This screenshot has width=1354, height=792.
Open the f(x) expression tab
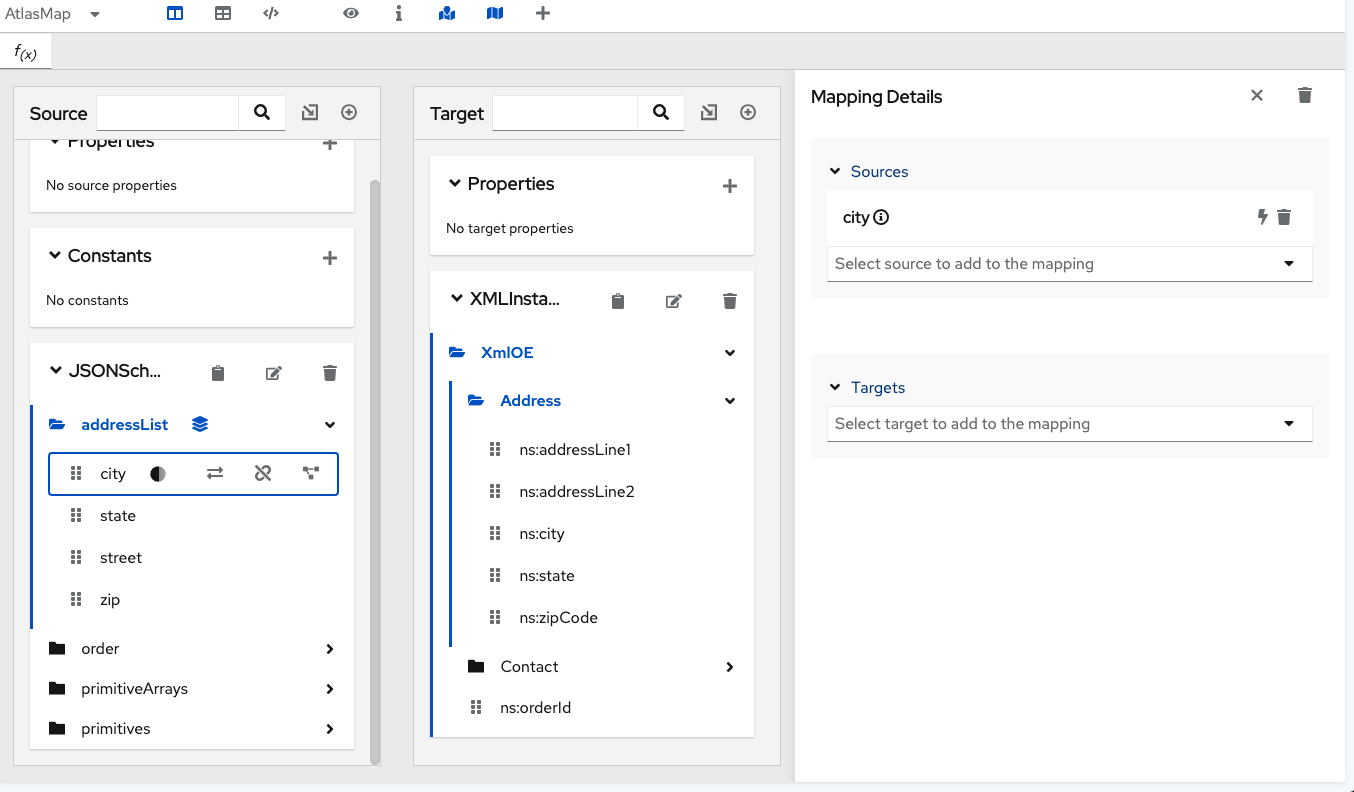(26, 52)
